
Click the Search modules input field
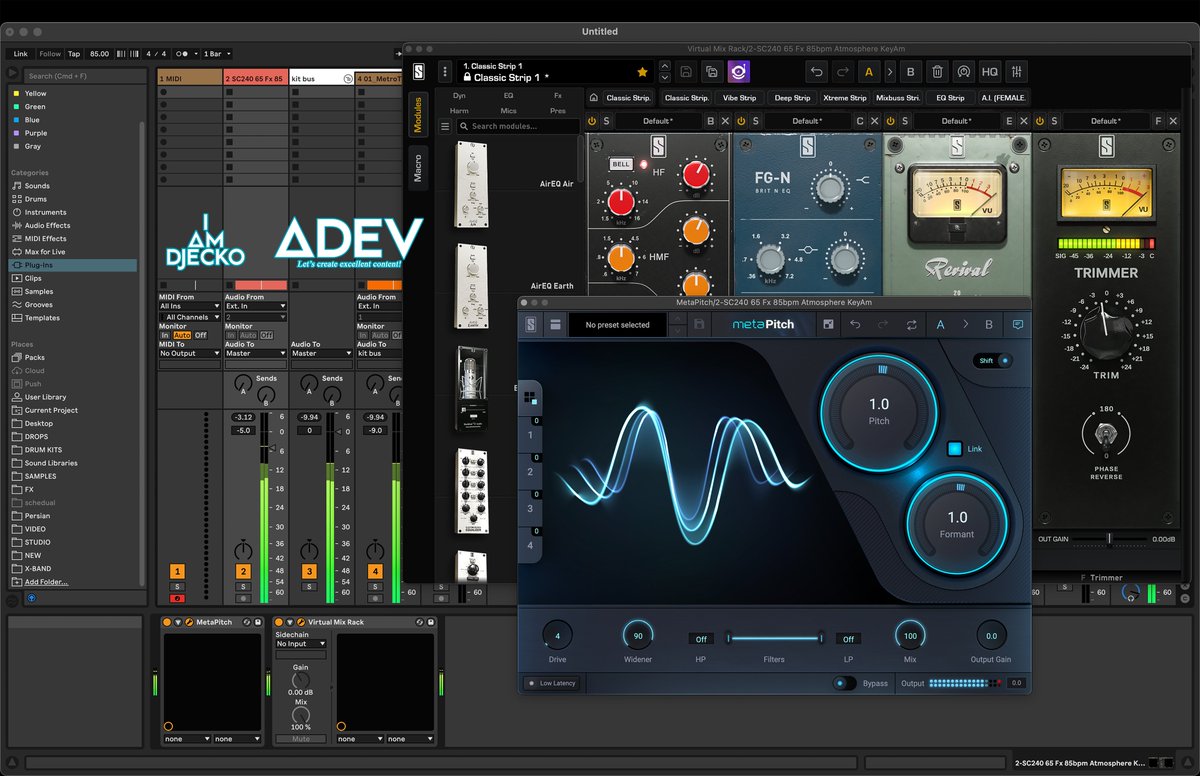[518, 126]
